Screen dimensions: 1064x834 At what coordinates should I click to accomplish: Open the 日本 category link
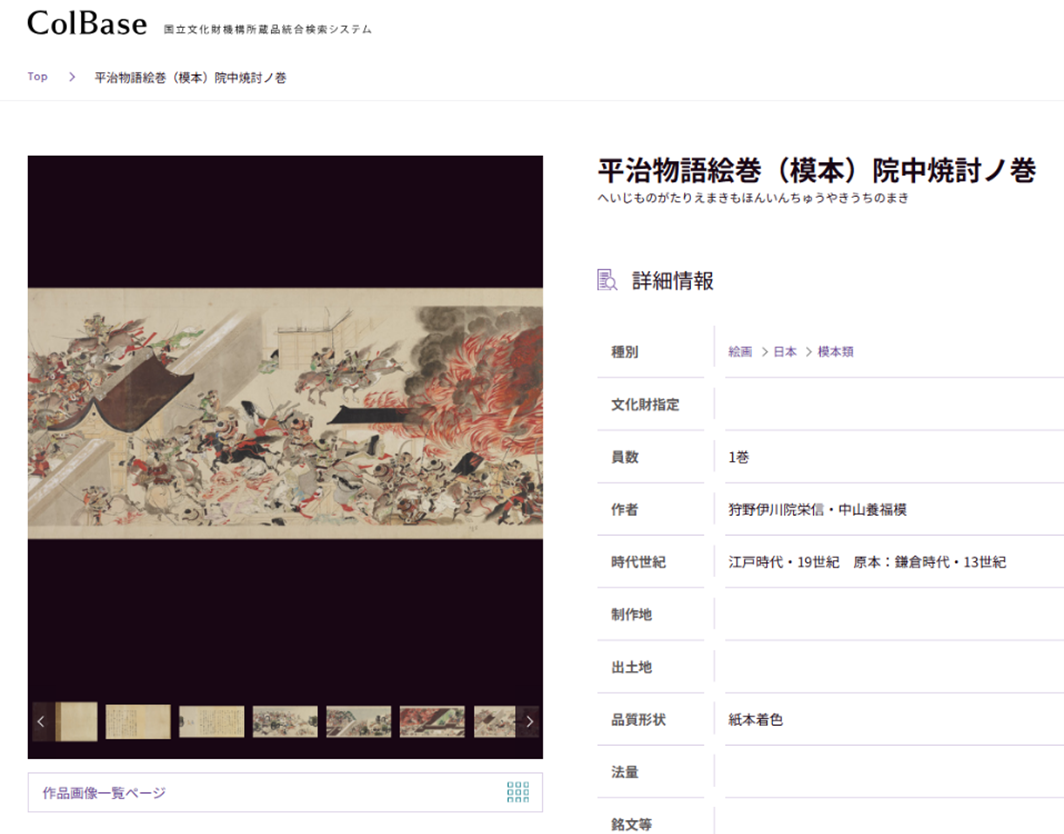pos(783,352)
